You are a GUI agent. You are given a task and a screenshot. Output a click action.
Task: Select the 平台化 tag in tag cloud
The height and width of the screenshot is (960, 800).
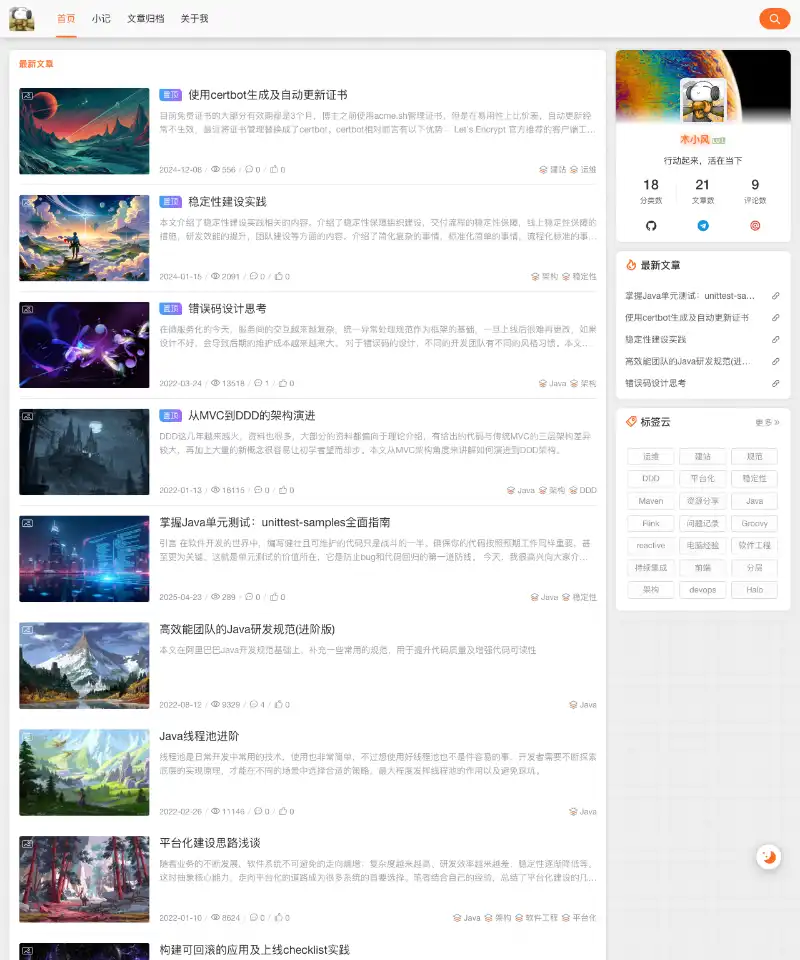click(703, 479)
